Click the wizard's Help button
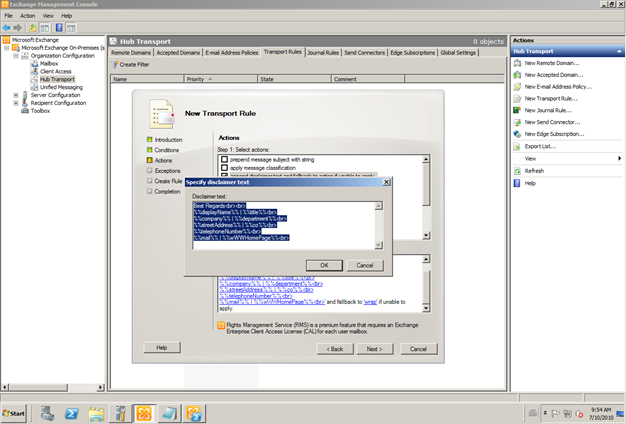 pyautogui.click(x=162, y=348)
